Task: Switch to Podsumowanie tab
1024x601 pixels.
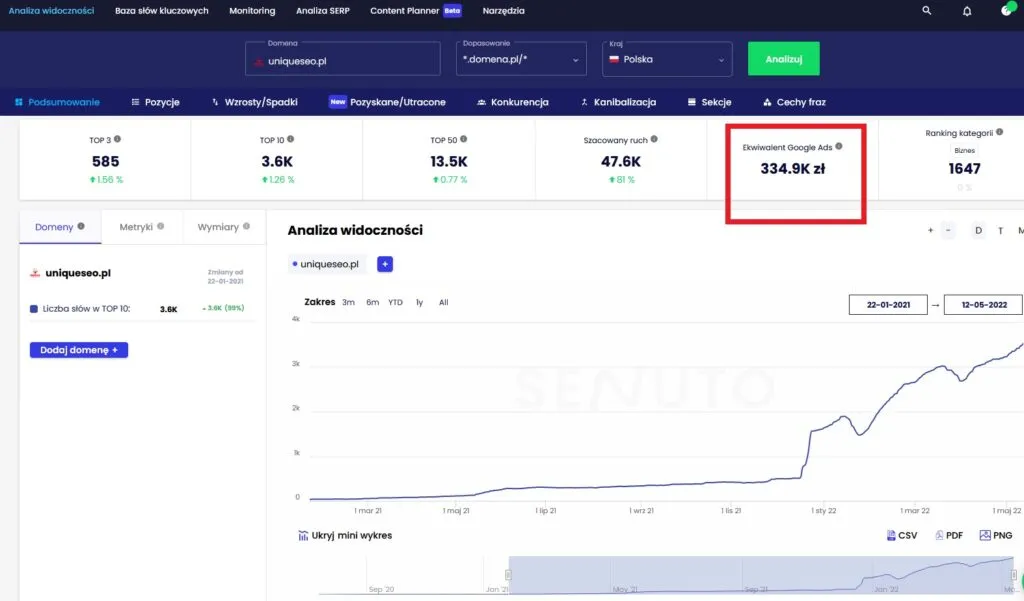Action: point(57,102)
